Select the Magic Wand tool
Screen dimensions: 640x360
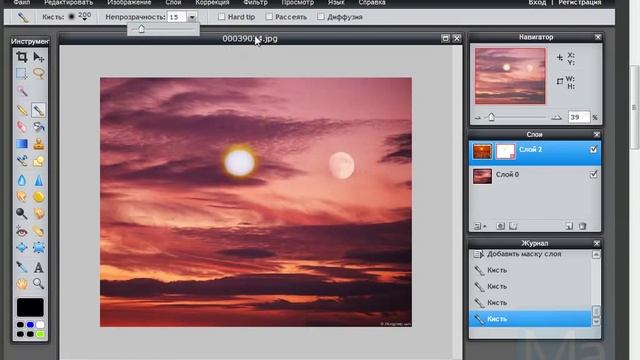pos(22,91)
